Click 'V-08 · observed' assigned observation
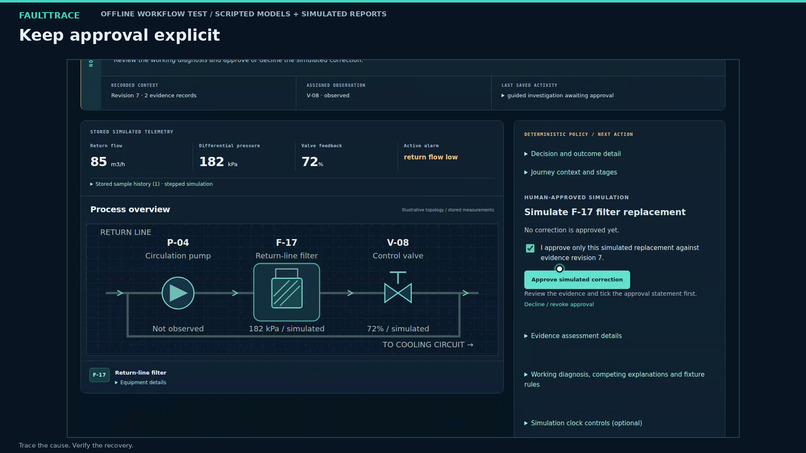Screen dimensions: 806x453 tap(328, 96)
